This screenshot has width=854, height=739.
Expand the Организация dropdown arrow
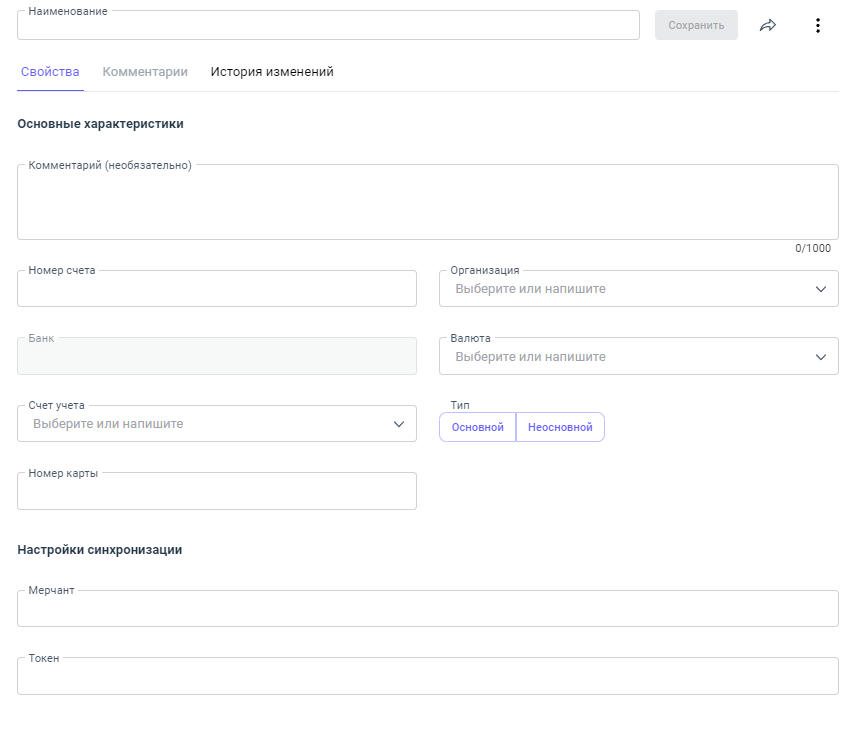(820, 289)
